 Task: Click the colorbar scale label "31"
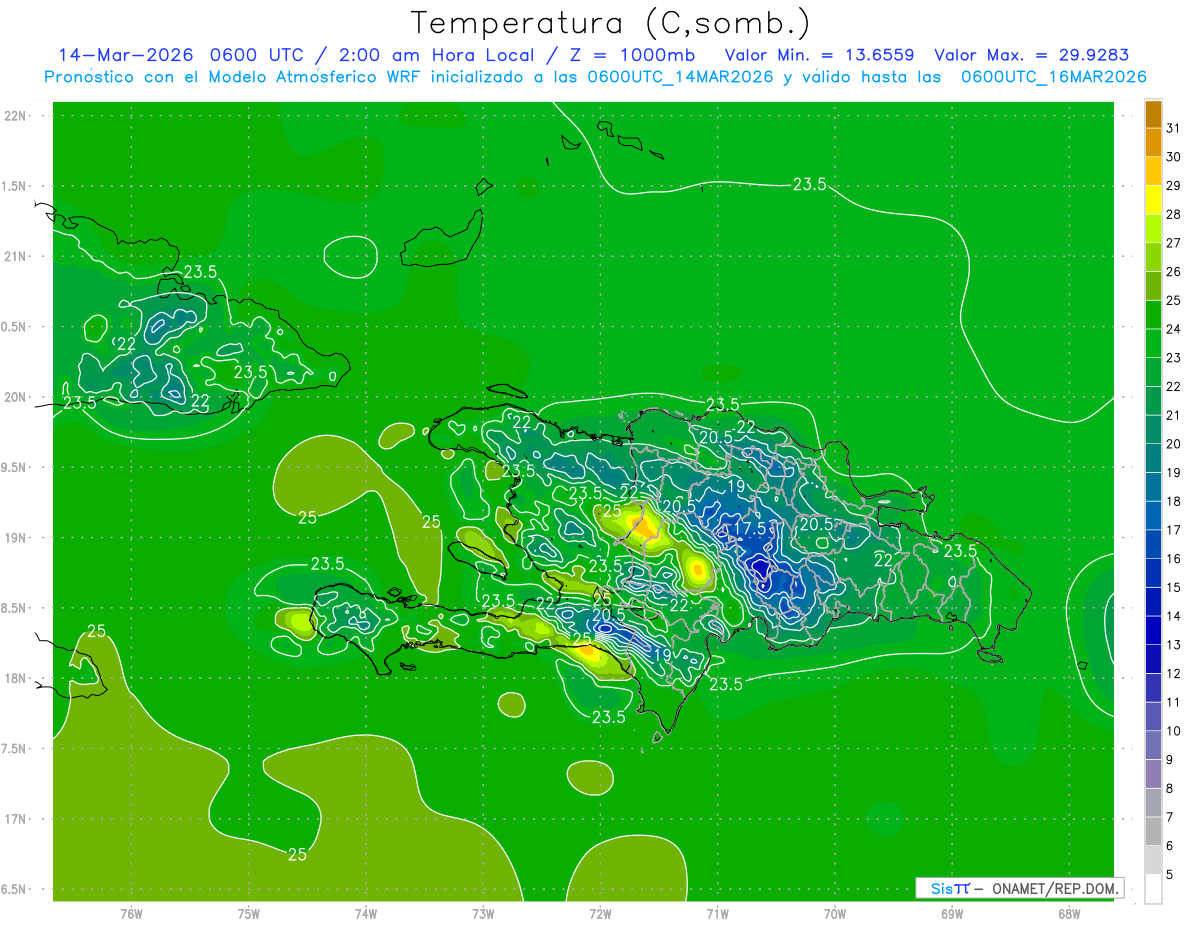[1173, 128]
